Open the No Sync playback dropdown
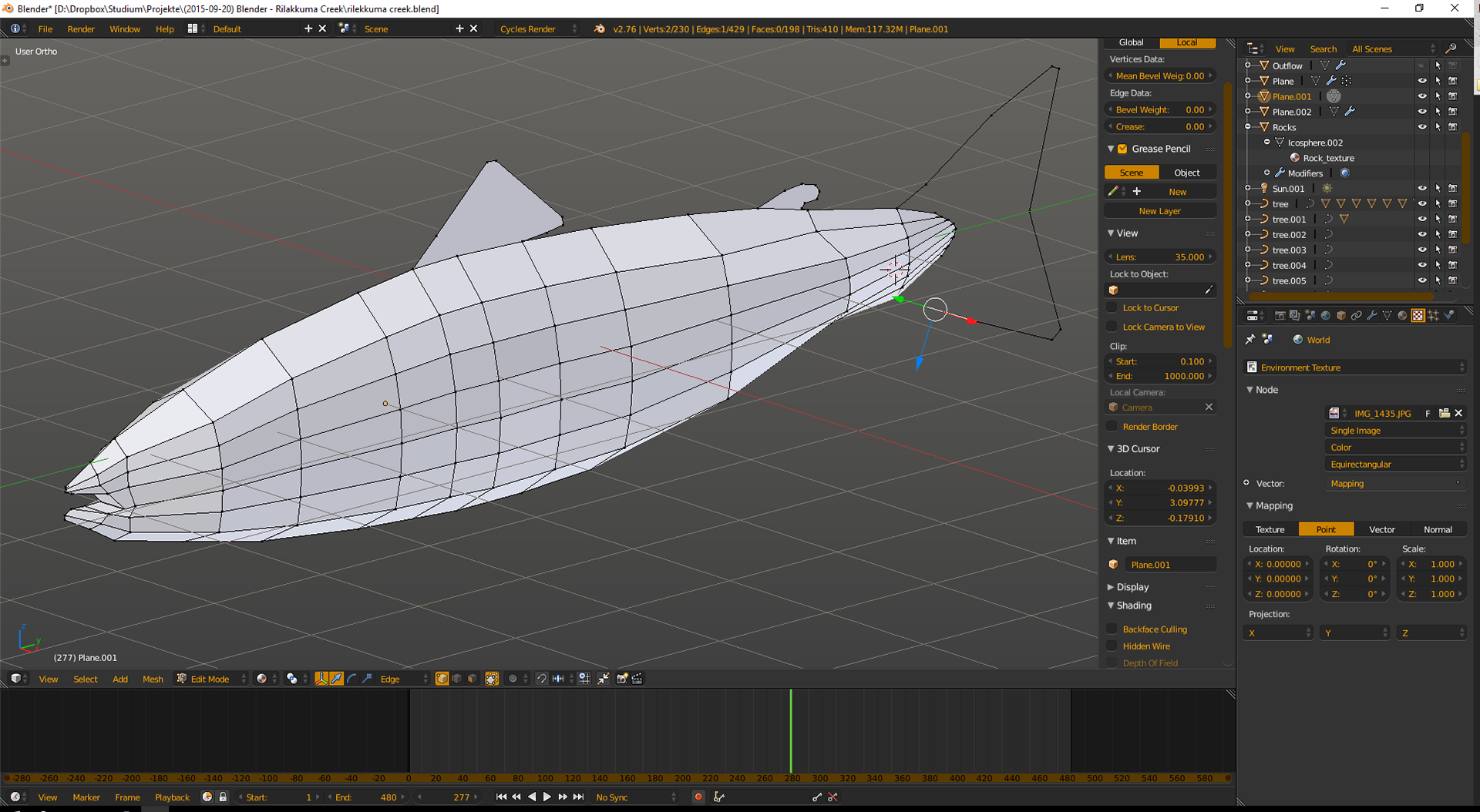Screen dimensions: 1480x812 pos(636,797)
